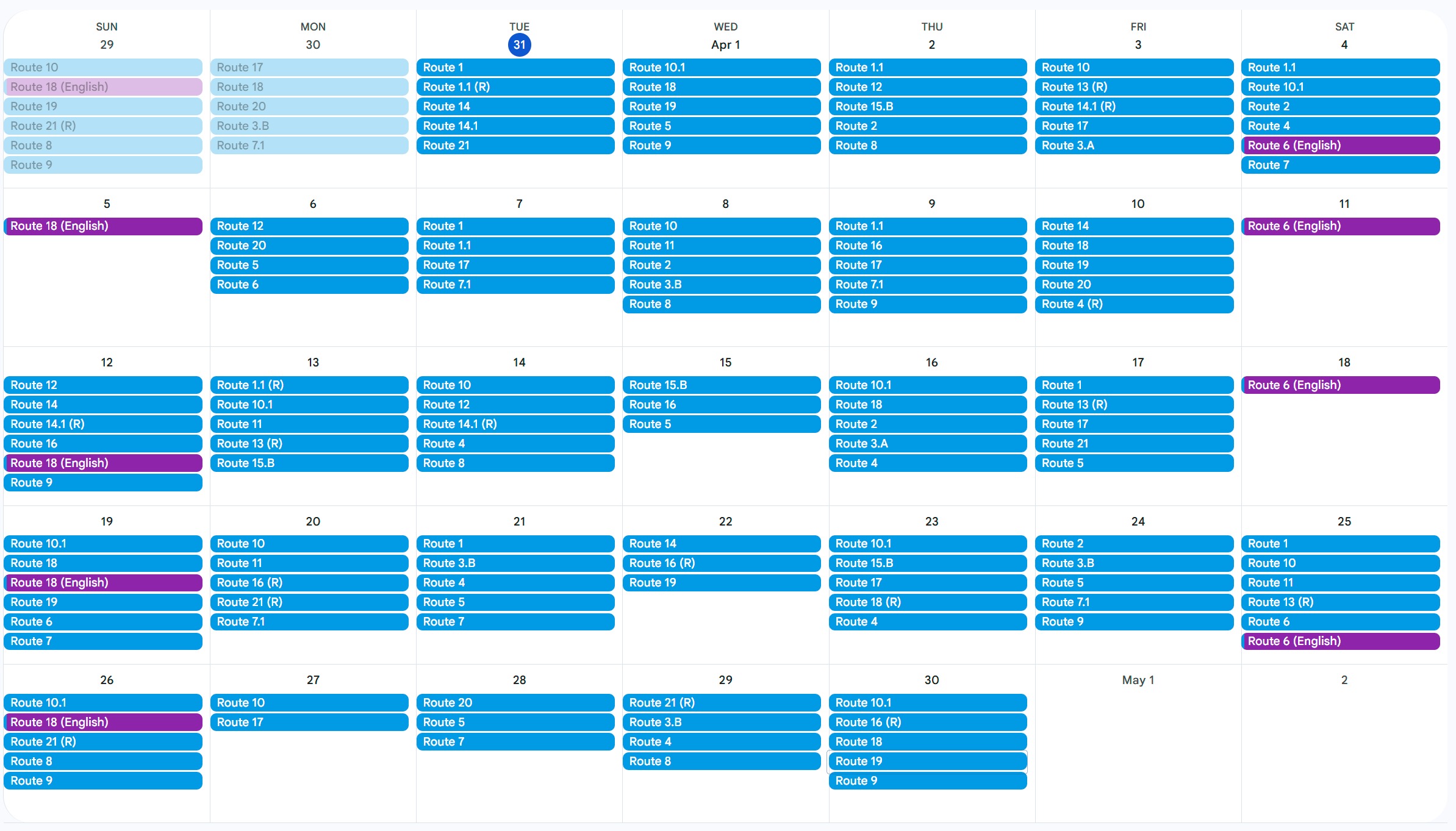Viewport: 1456px width, 831px height.
Task: Open Route 3.B event on Wednesday 8
Action: [x=721, y=285]
